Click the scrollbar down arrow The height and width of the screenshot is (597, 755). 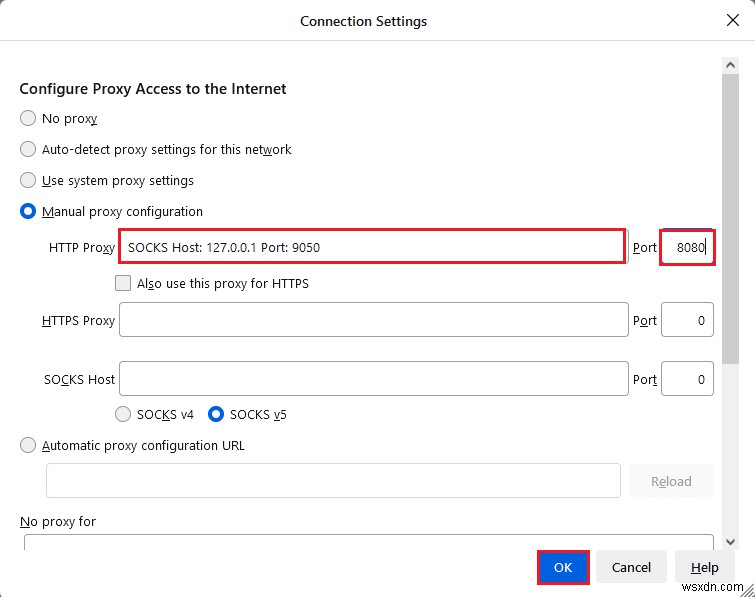tap(730, 542)
